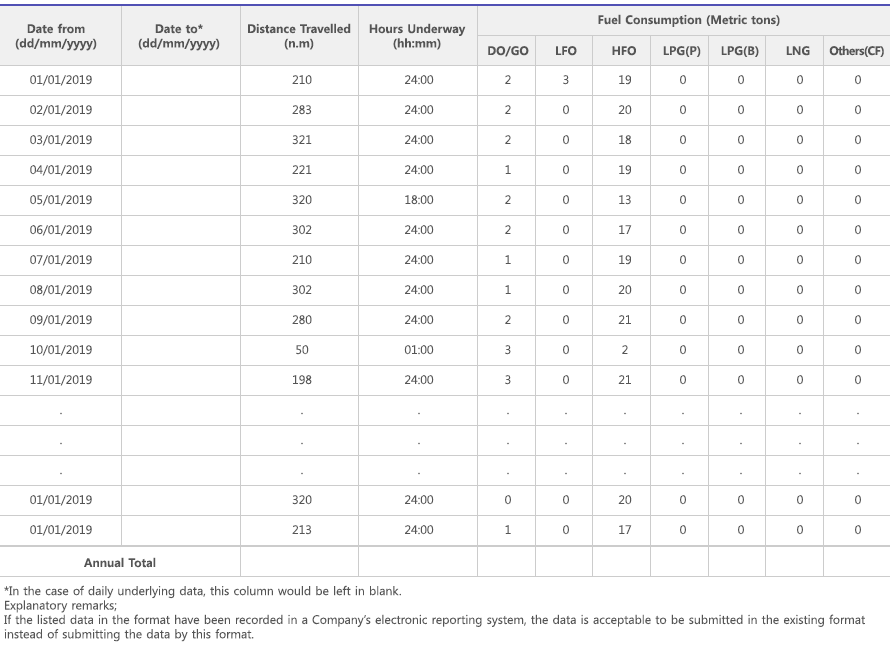Viewport: 890px width, 651px height.
Task: Click the 'Hours Underway (hh:mm)' header
Action: coord(417,37)
